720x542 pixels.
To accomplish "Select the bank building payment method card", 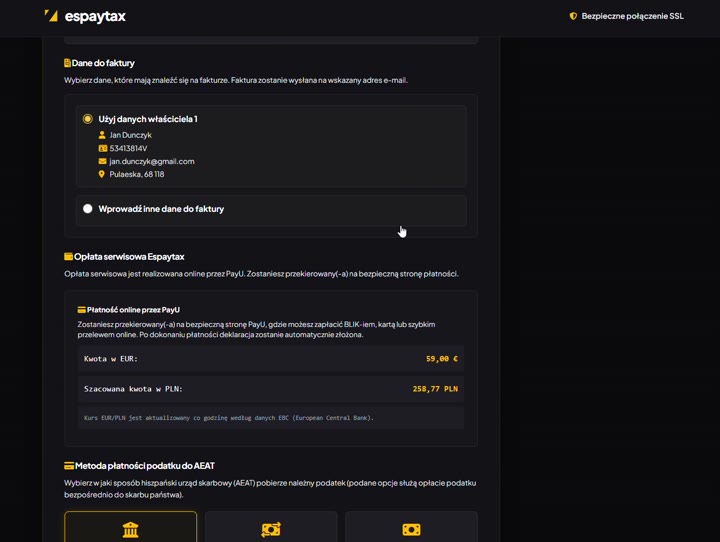I will point(130,527).
